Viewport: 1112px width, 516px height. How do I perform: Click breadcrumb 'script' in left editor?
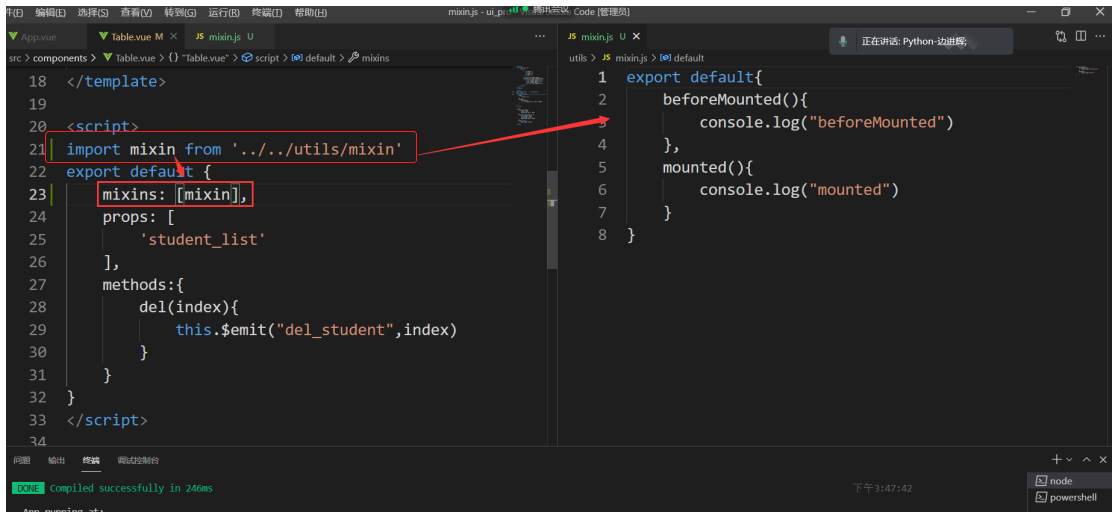261,58
